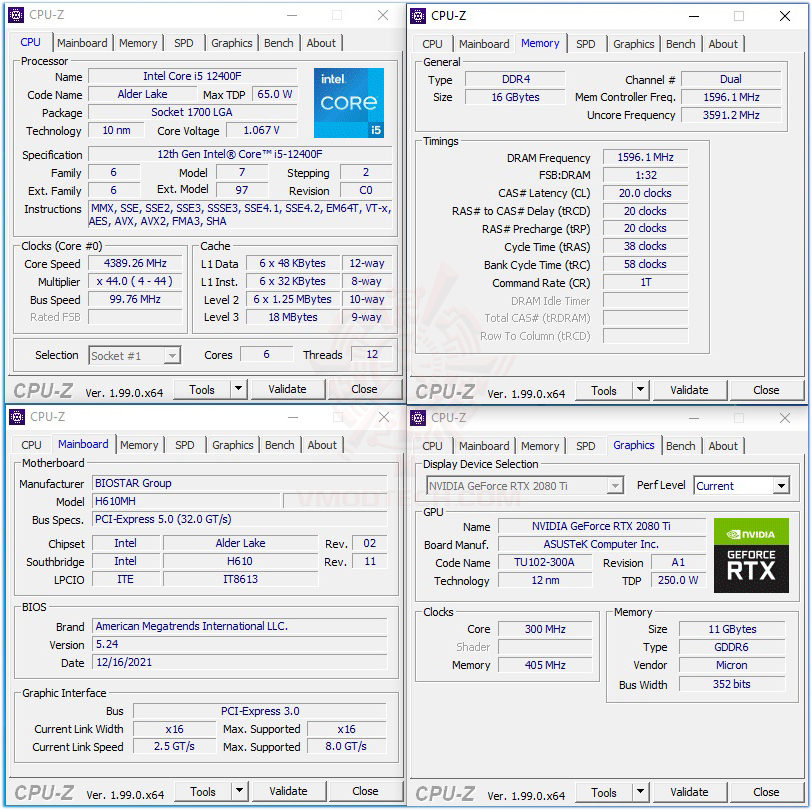Image resolution: width=812 pixels, height=810 pixels.
Task: Open the Bench tab in the CPU window
Action: pyautogui.click(x=279, y=43)
